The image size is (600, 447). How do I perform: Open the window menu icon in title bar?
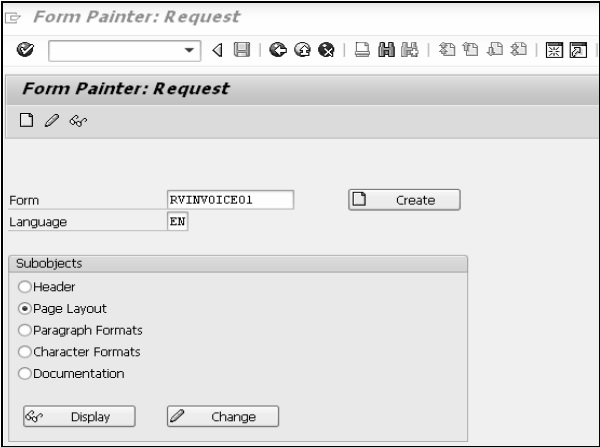pyautogui.click(x=12, y=17)
